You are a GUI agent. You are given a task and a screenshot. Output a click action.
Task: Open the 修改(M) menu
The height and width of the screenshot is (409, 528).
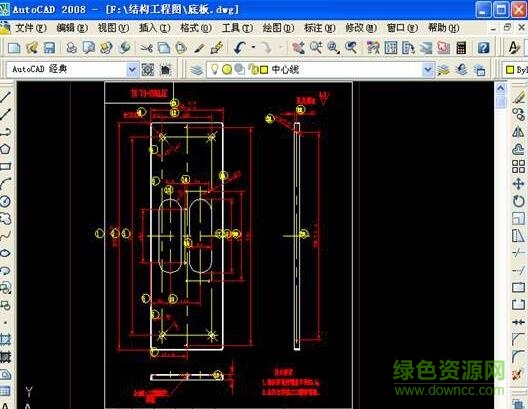click(361, 28)
